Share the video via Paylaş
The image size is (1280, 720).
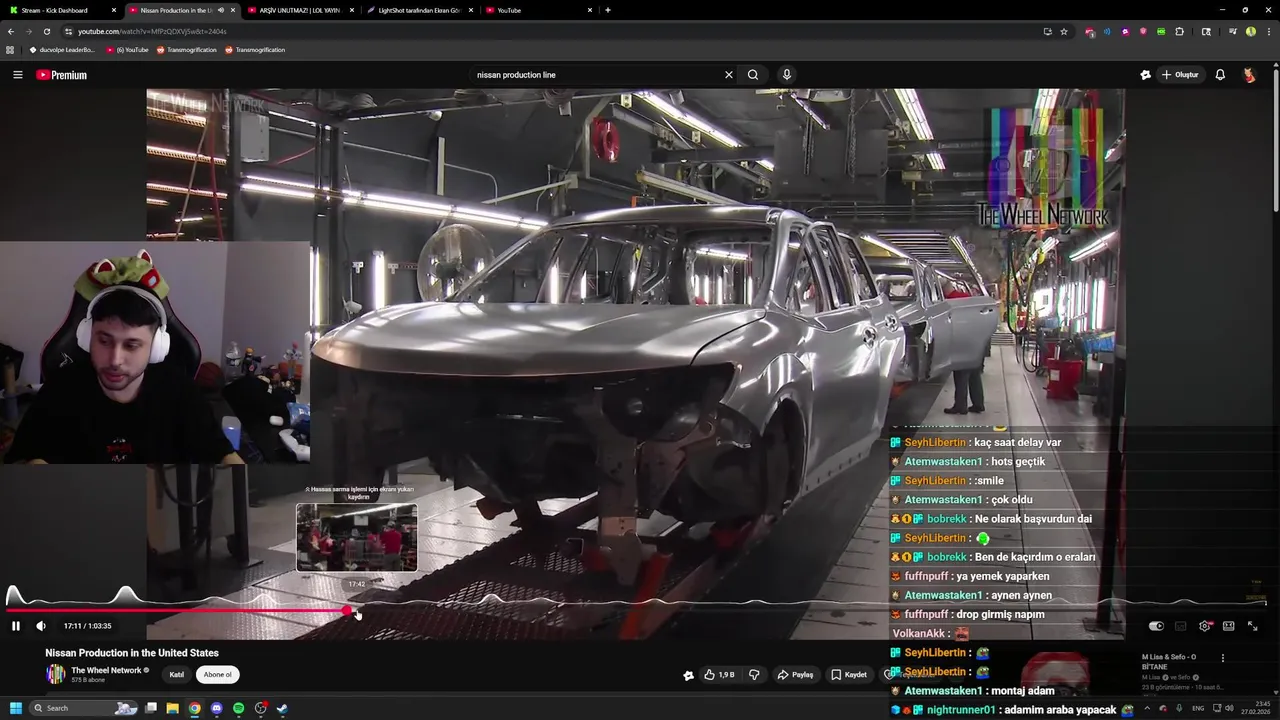click(795, 675)
